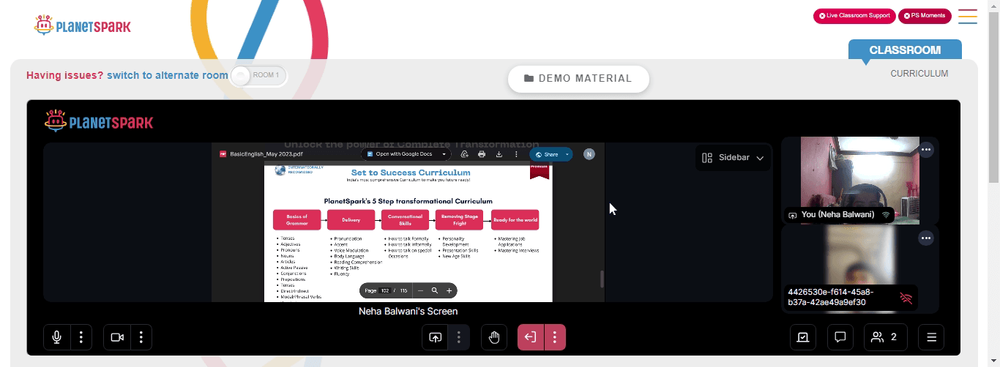Open the whiteboard icon in the bottom bar

(x=802, y=338)
